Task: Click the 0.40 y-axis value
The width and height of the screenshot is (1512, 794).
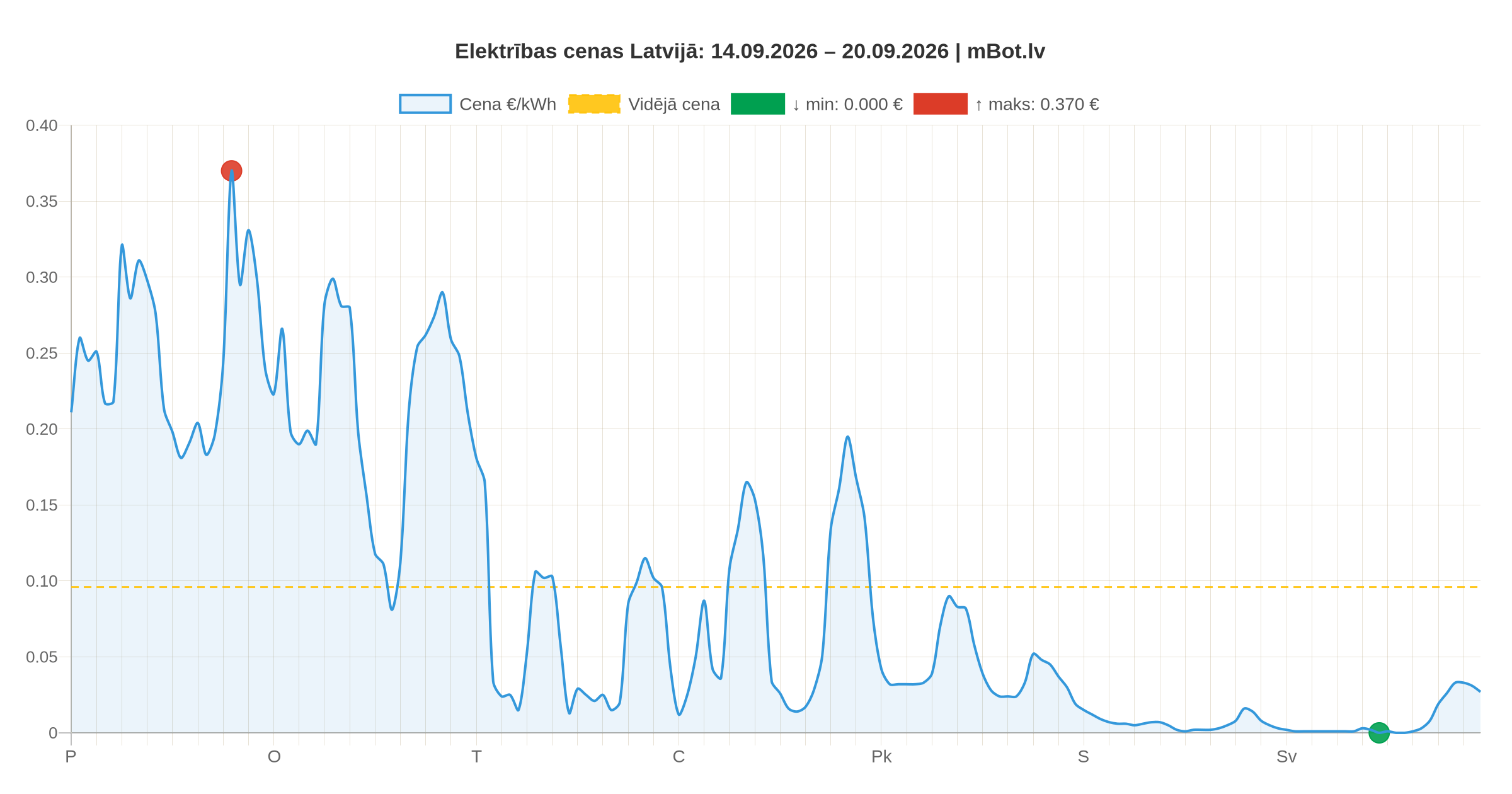Action: click(x=42, y=125)
